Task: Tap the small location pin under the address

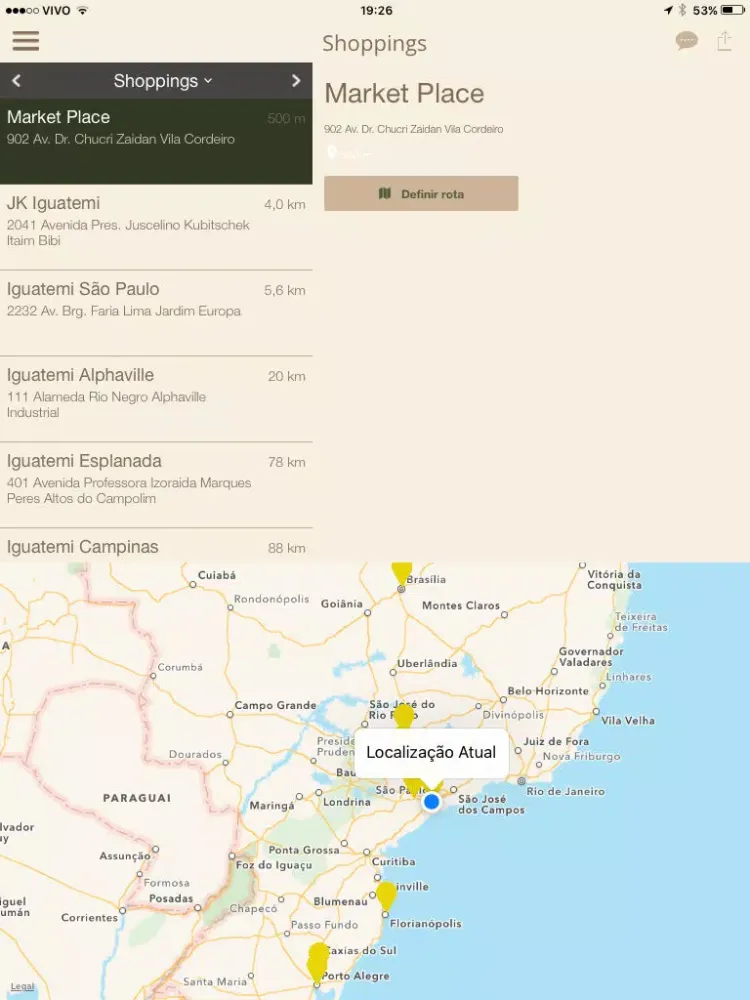Action: pyautogui.click(x=332, y=152)
